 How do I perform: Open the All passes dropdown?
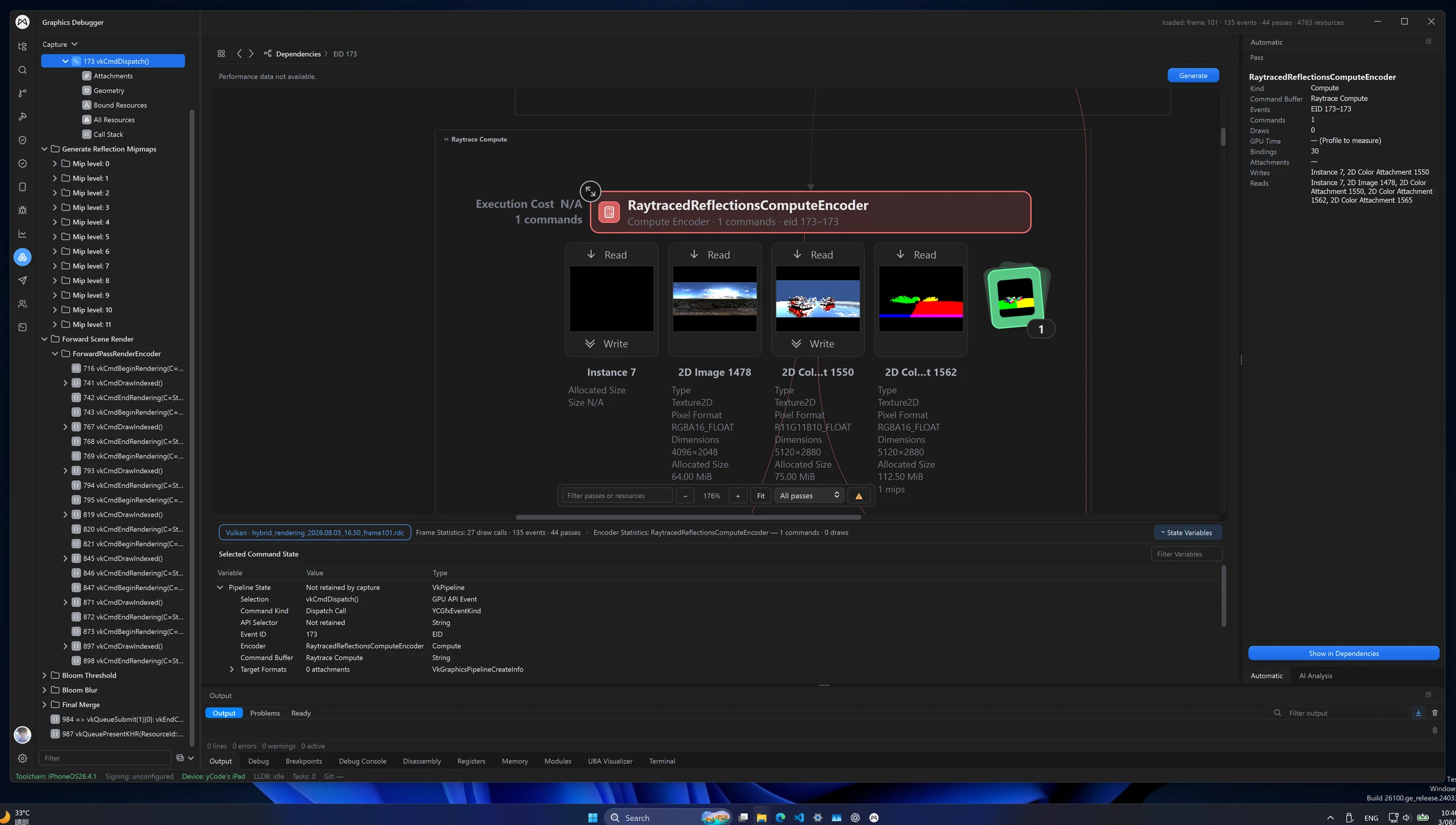[809, 496]
